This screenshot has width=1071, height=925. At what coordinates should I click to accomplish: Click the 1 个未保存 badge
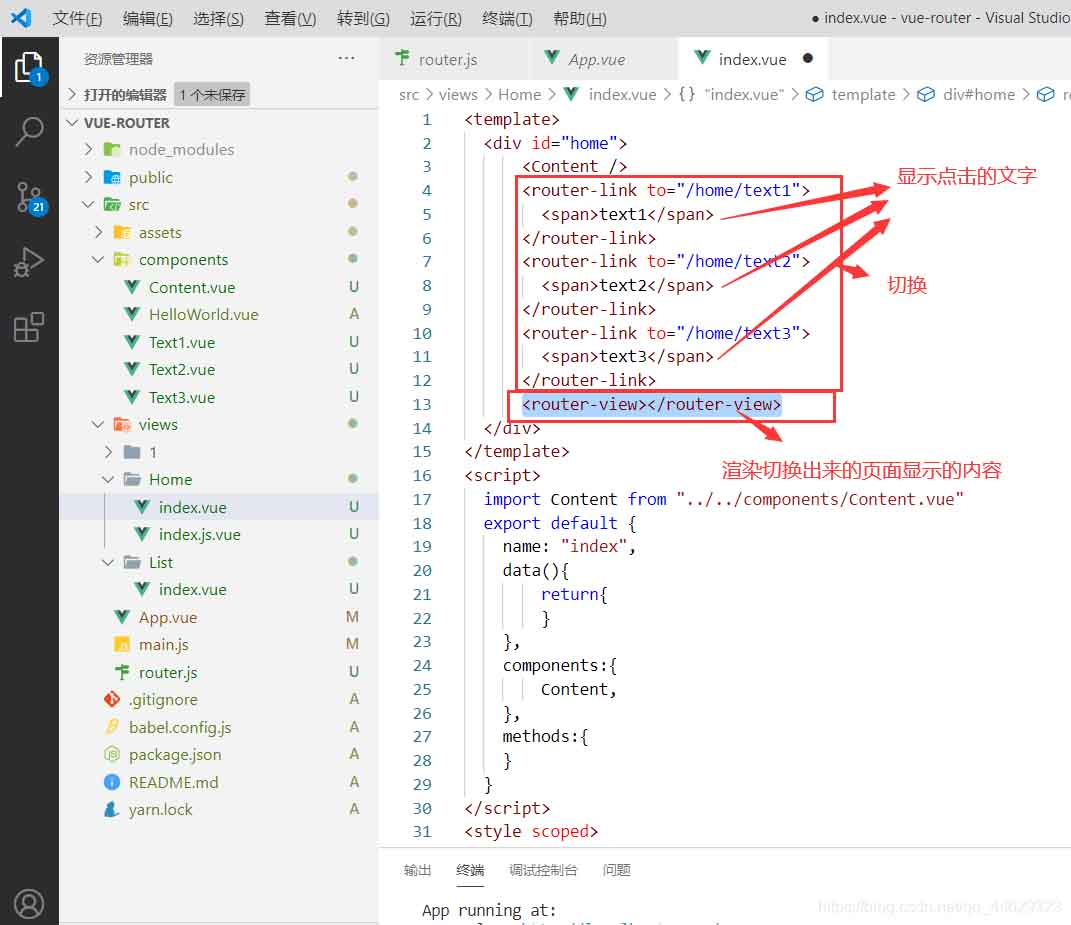tap(212, 94)
